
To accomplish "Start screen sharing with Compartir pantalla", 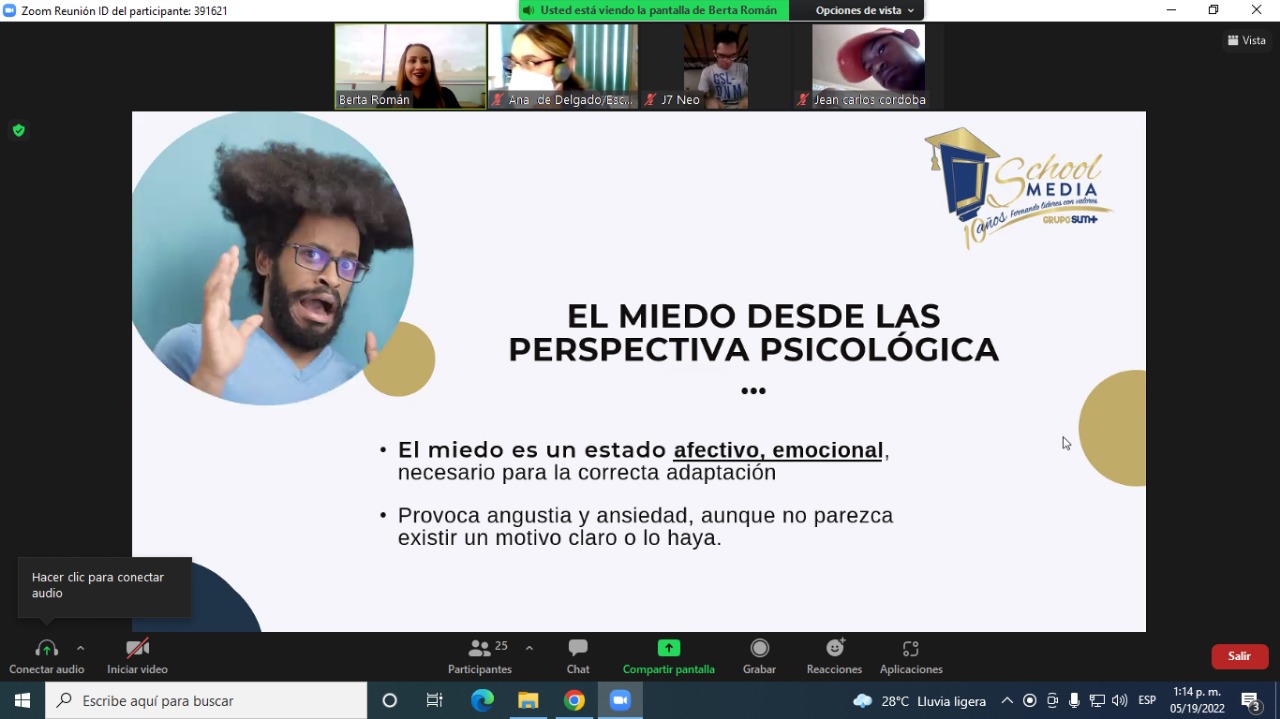I will tap(668, 657).
